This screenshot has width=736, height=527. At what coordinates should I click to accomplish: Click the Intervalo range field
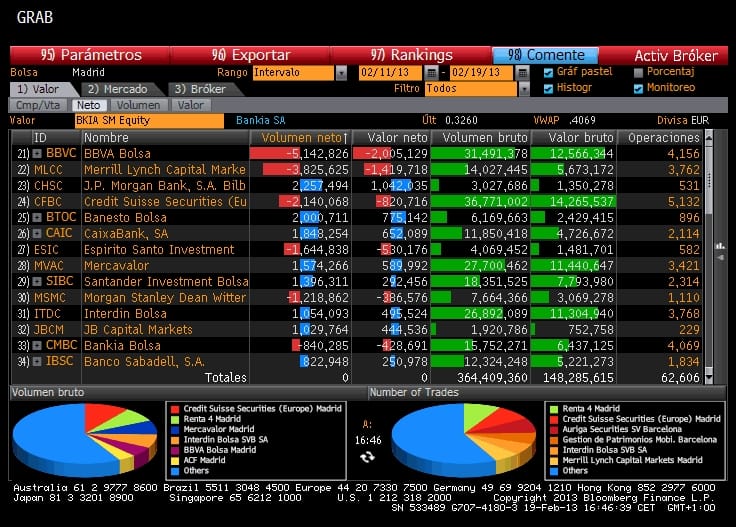click(293, 73)
